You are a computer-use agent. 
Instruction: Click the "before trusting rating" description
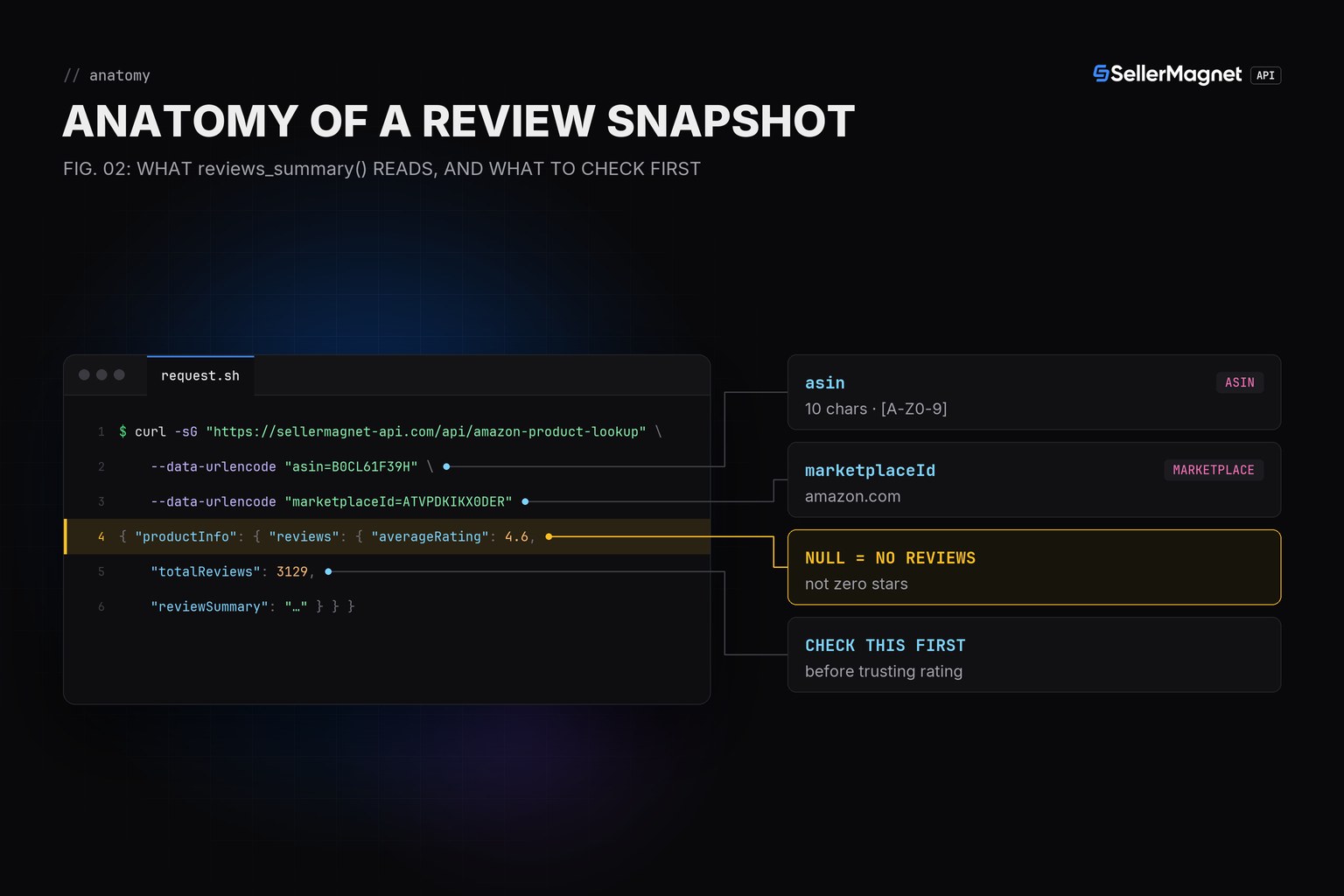(x=884, y=671)
